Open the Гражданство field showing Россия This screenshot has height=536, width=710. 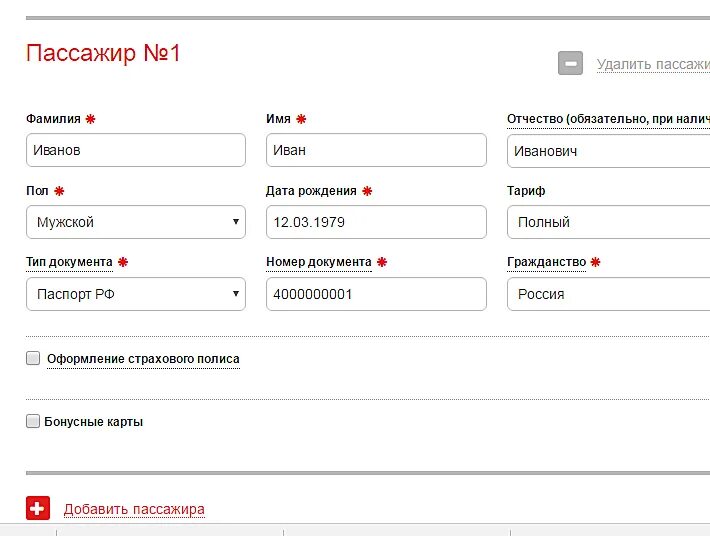coord(609,294)
